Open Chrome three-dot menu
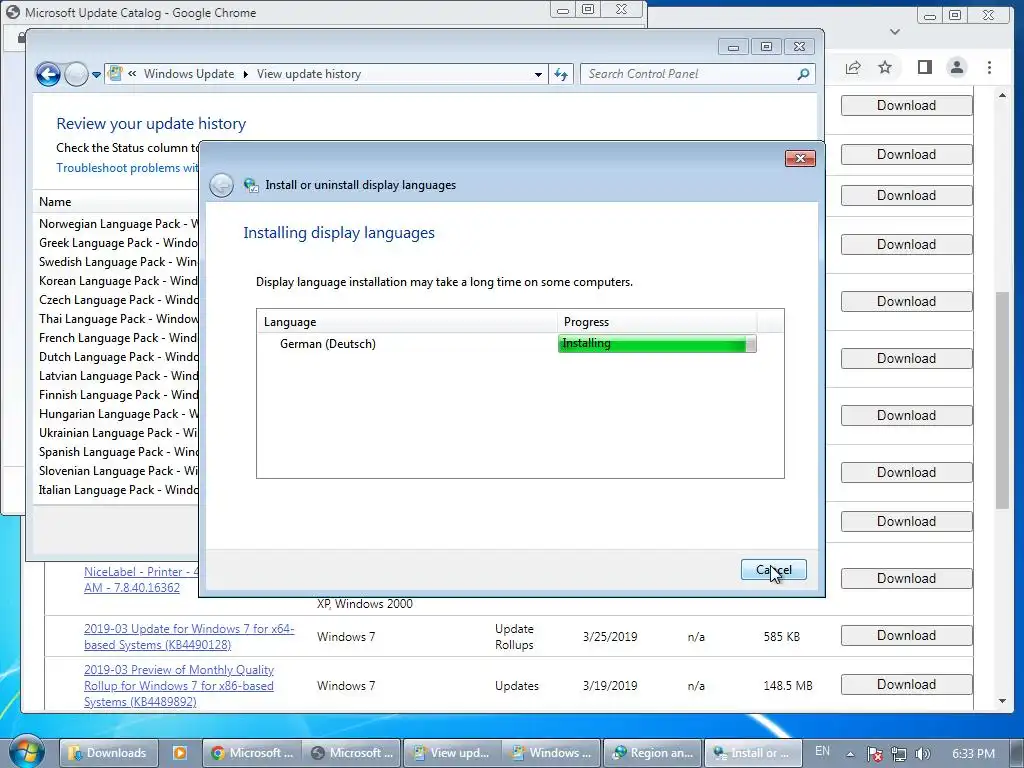The height and width of the screenshot is (768, 1024). [x=989, y=67]
